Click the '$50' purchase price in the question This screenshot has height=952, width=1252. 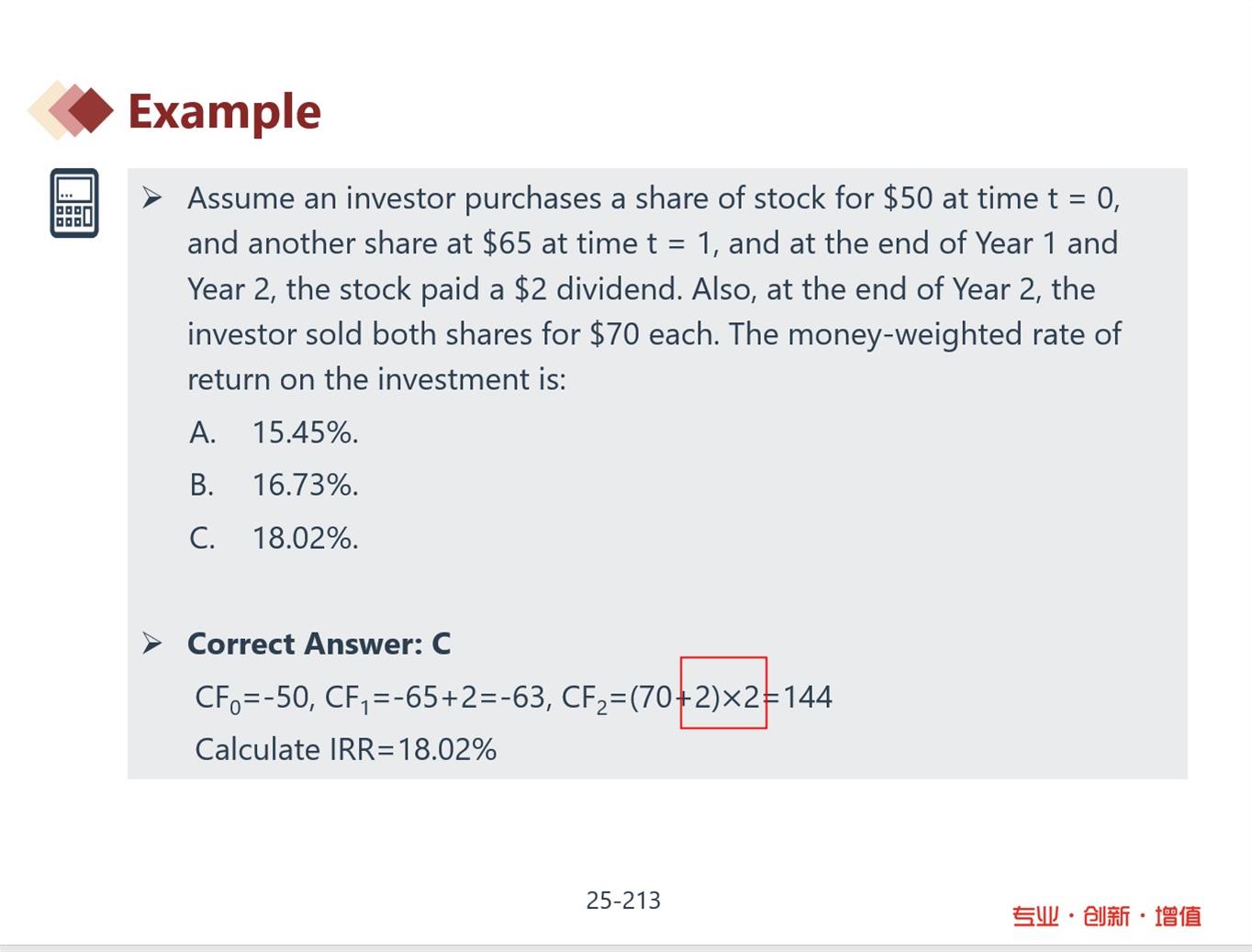pyautogui.click(x=907, y=198)
